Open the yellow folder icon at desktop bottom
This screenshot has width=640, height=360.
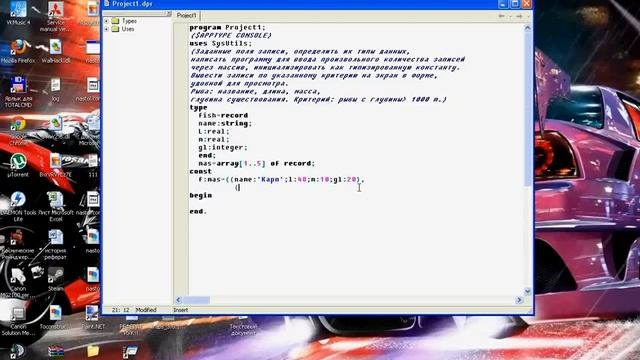(93, 351)
